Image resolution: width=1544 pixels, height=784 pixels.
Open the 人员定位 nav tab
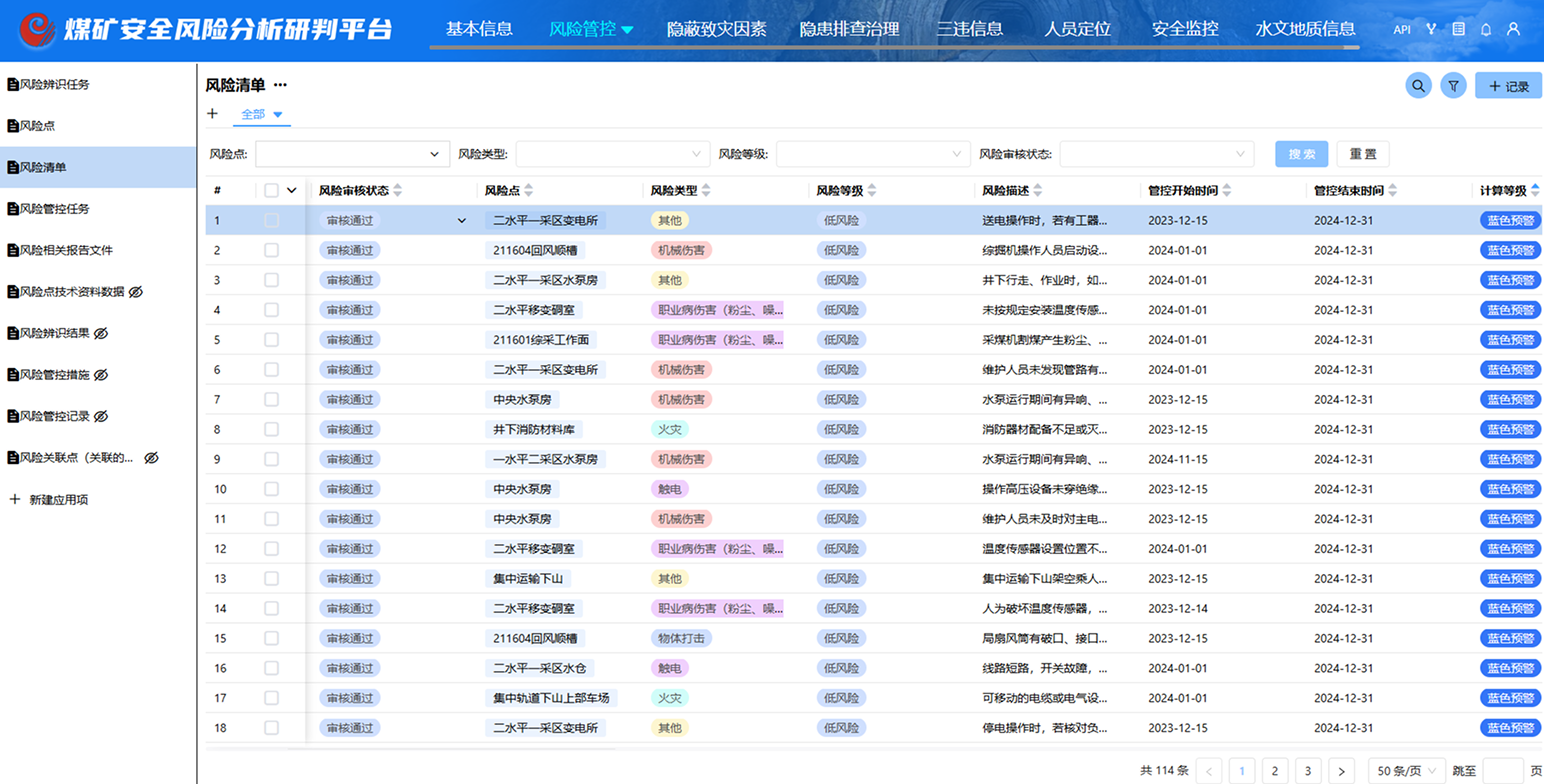pos(1077,30)
